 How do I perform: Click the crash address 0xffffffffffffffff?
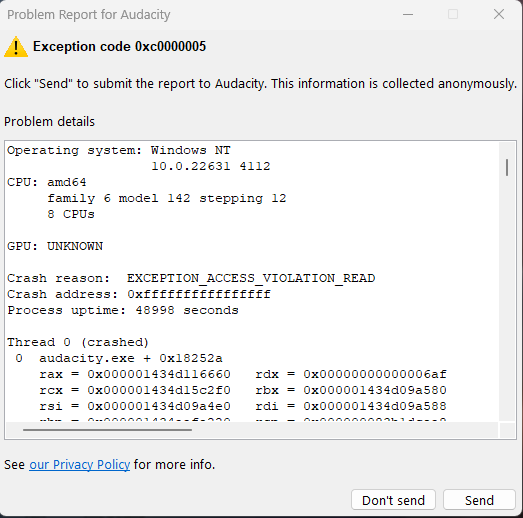[x=199, y=294]
